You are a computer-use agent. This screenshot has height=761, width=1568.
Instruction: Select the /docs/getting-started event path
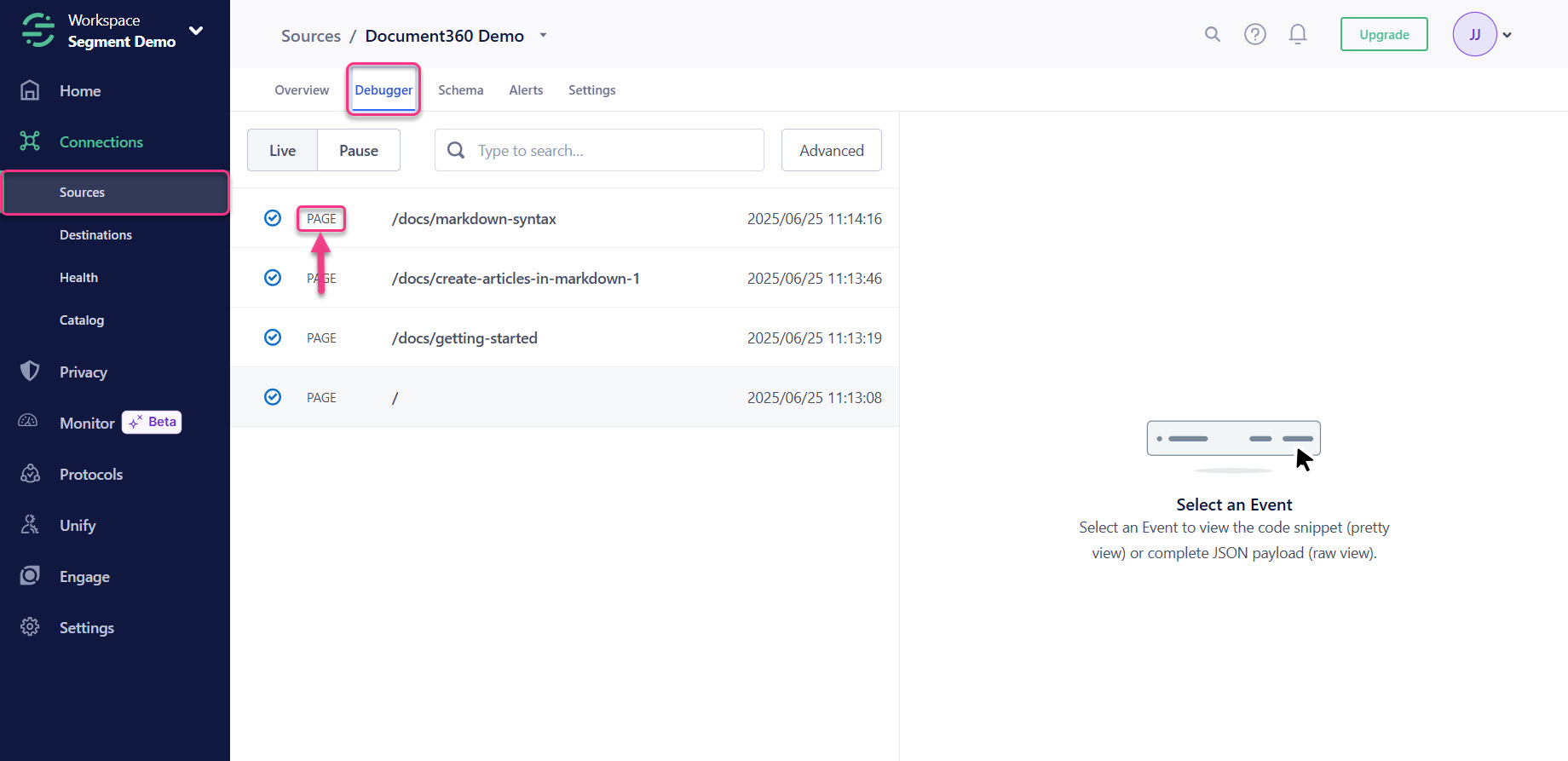(x=464, y=338)
